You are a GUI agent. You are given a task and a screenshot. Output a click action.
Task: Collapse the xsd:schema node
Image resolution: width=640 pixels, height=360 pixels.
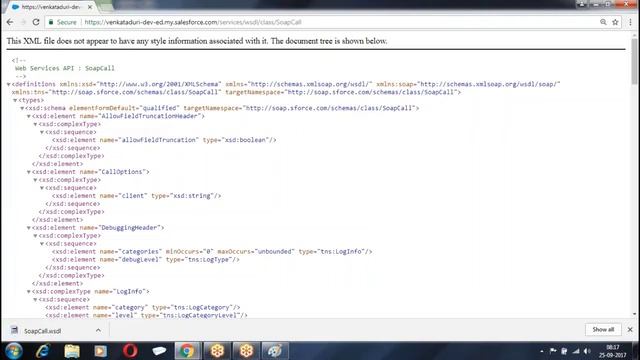point(22,108)
